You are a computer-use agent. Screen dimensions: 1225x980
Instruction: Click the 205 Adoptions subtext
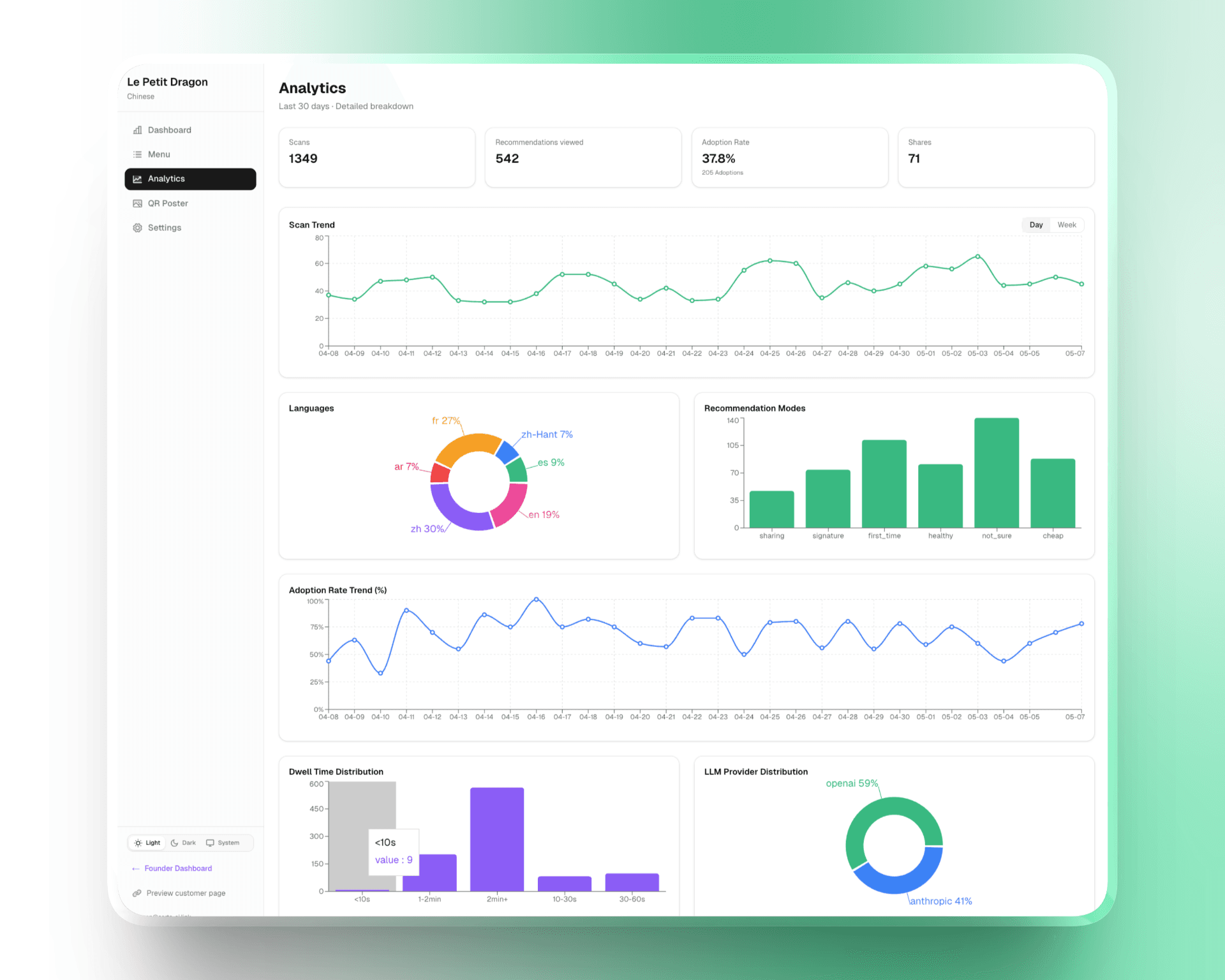pyautogui.click(x=722, y=173)
